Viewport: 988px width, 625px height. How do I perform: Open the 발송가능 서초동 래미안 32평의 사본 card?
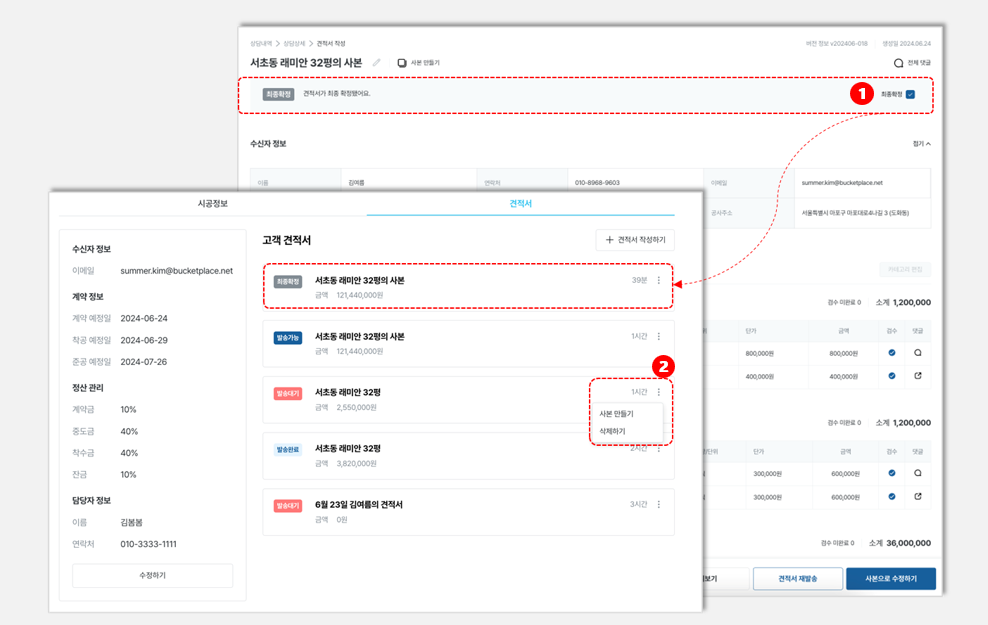[468, 343]
